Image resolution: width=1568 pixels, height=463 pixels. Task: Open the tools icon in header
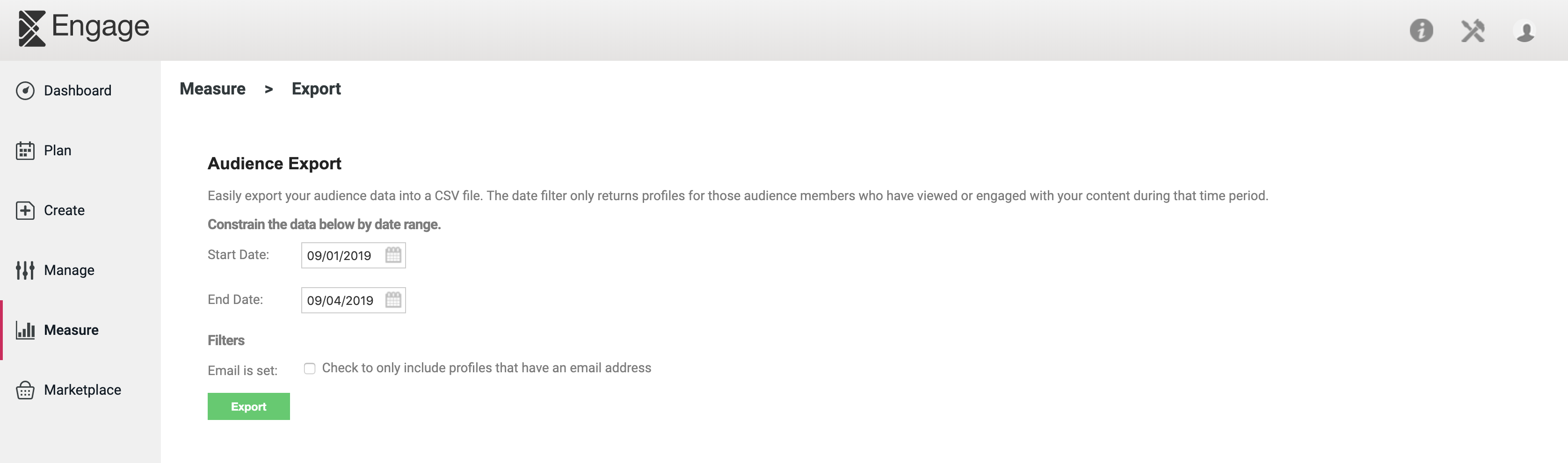[x=1473, y=30]
